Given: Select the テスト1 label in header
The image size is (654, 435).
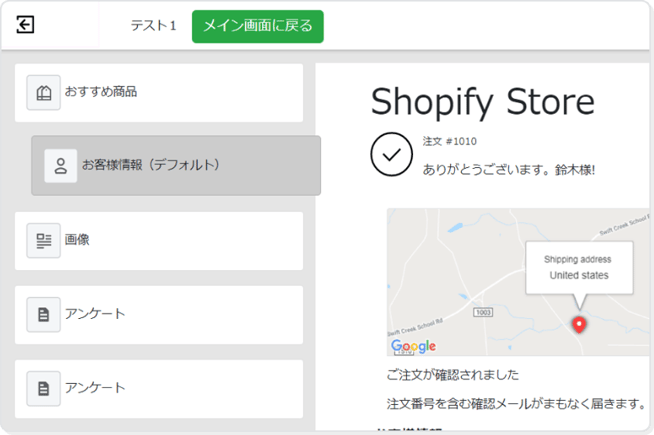Looking at the screenshot, I should click(153, 26).
